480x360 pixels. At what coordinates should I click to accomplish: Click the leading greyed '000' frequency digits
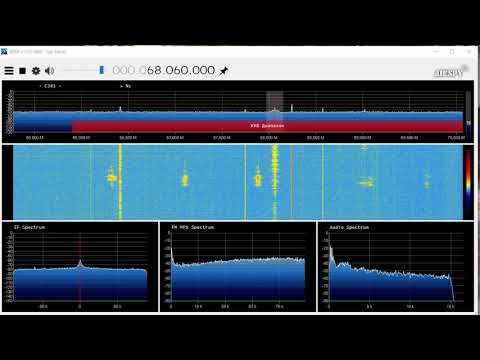coord(124,70)
